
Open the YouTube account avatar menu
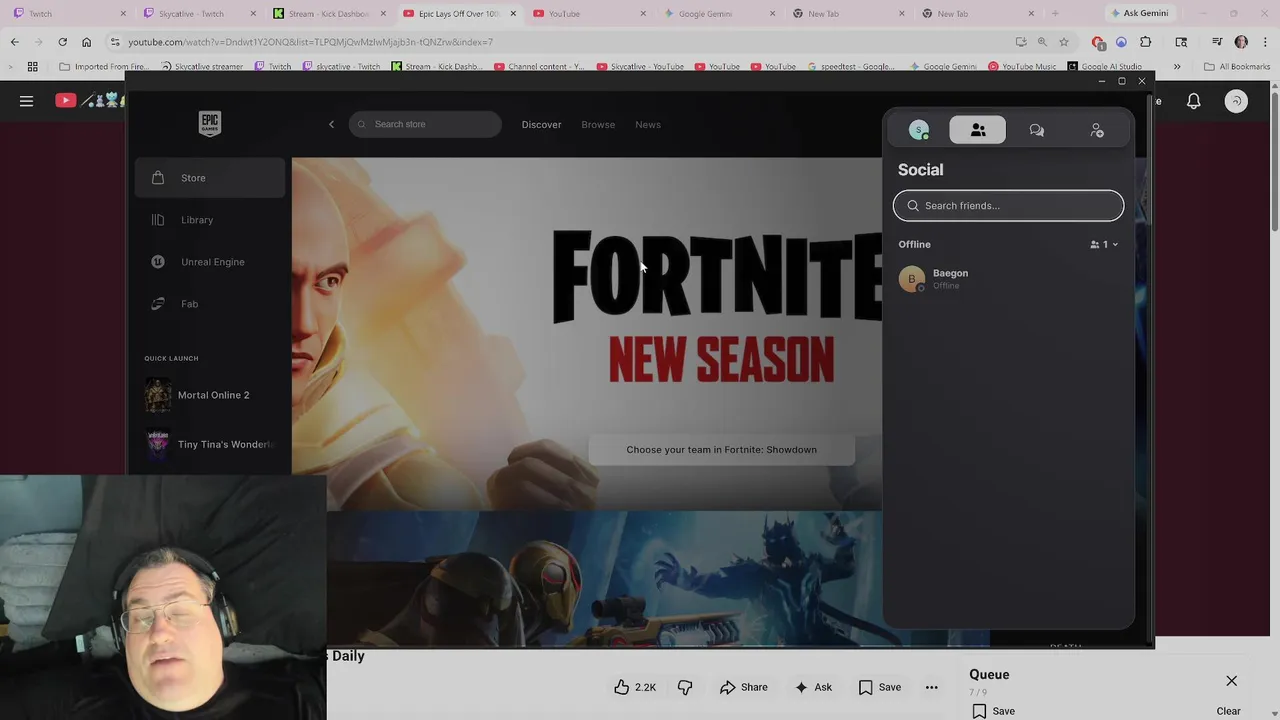coord(1237,101)
